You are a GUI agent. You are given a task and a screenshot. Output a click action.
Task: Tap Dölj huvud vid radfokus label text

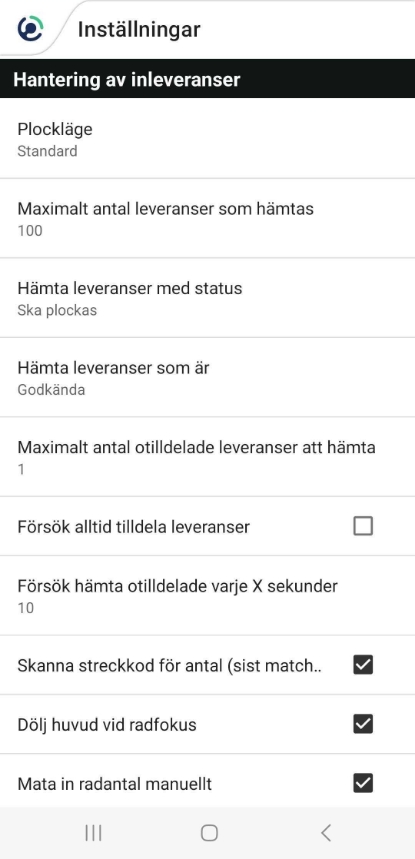tap(107, 725)
